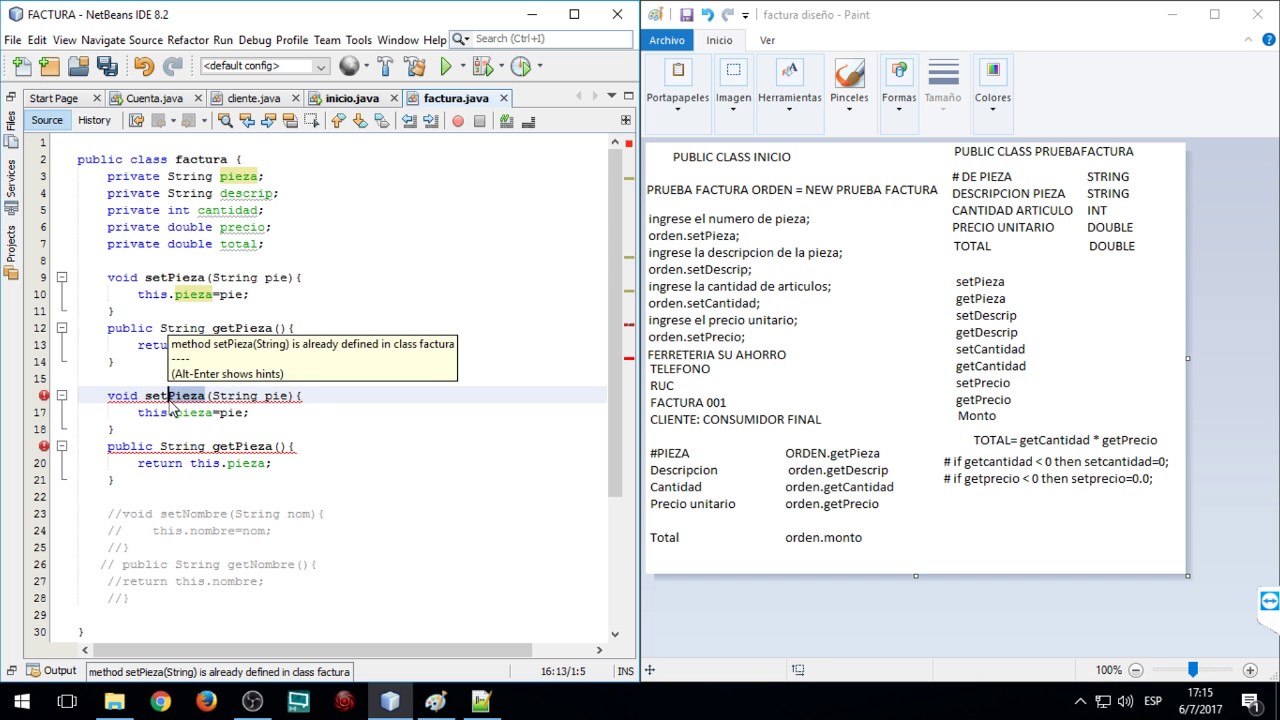Click the Find Selection magnifier icon in editor
Screen dimensions: 1280x720
coord(225,121)
